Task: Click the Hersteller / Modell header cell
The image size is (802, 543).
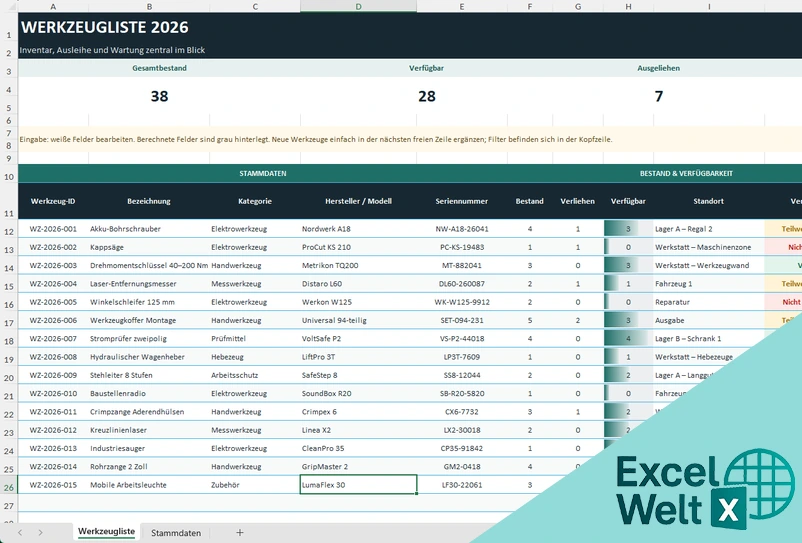Action: 358,201
